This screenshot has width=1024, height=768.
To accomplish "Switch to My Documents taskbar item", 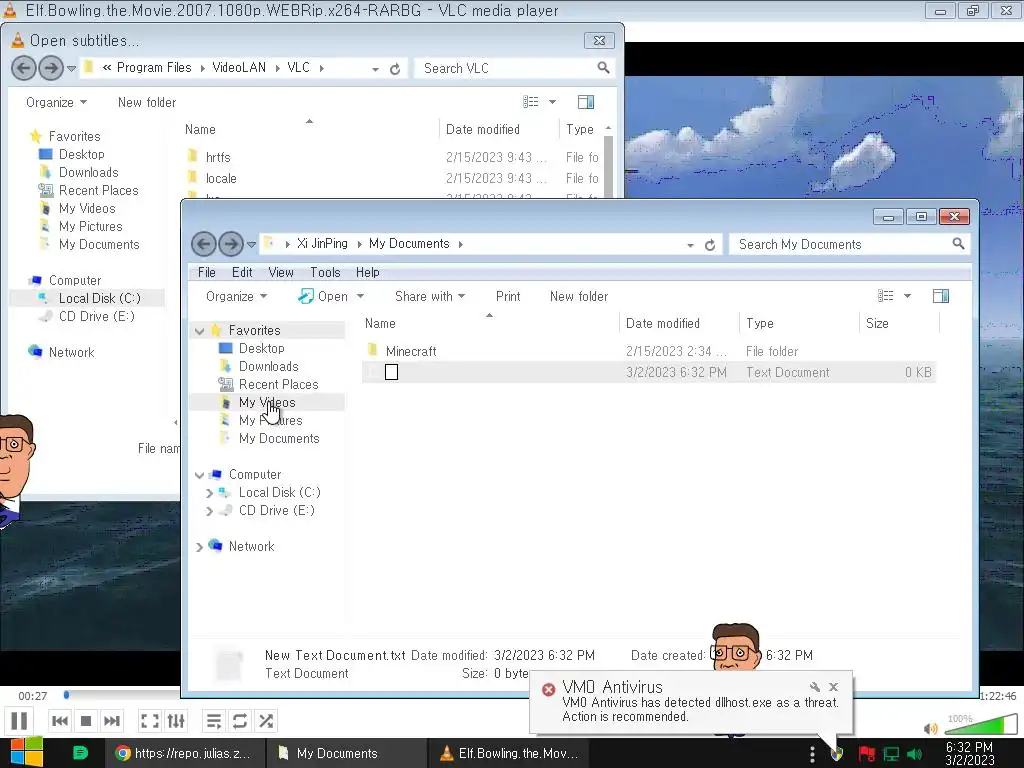I will (346, 753).
